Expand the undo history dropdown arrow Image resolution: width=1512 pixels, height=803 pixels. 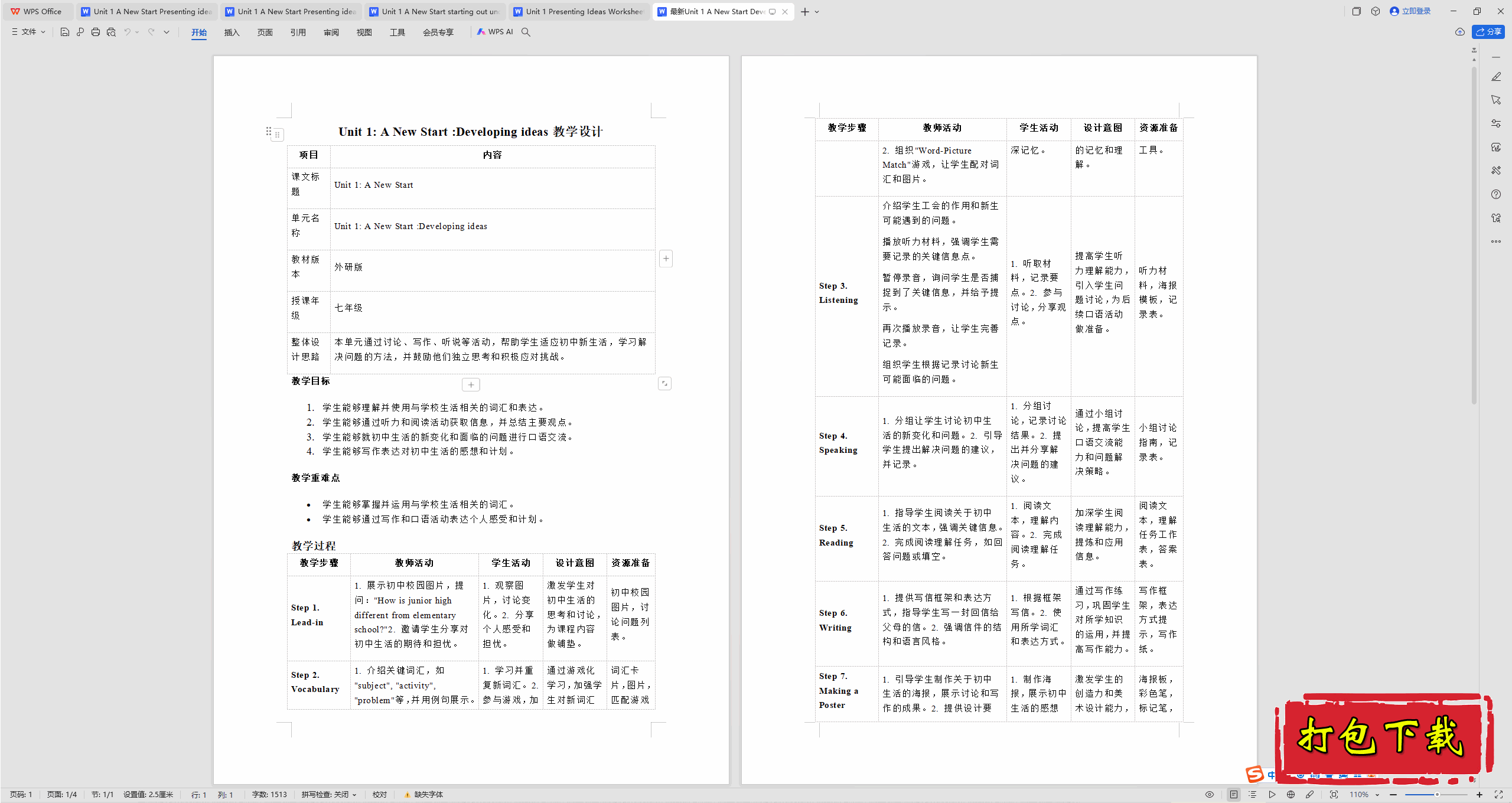pos(137,32)
